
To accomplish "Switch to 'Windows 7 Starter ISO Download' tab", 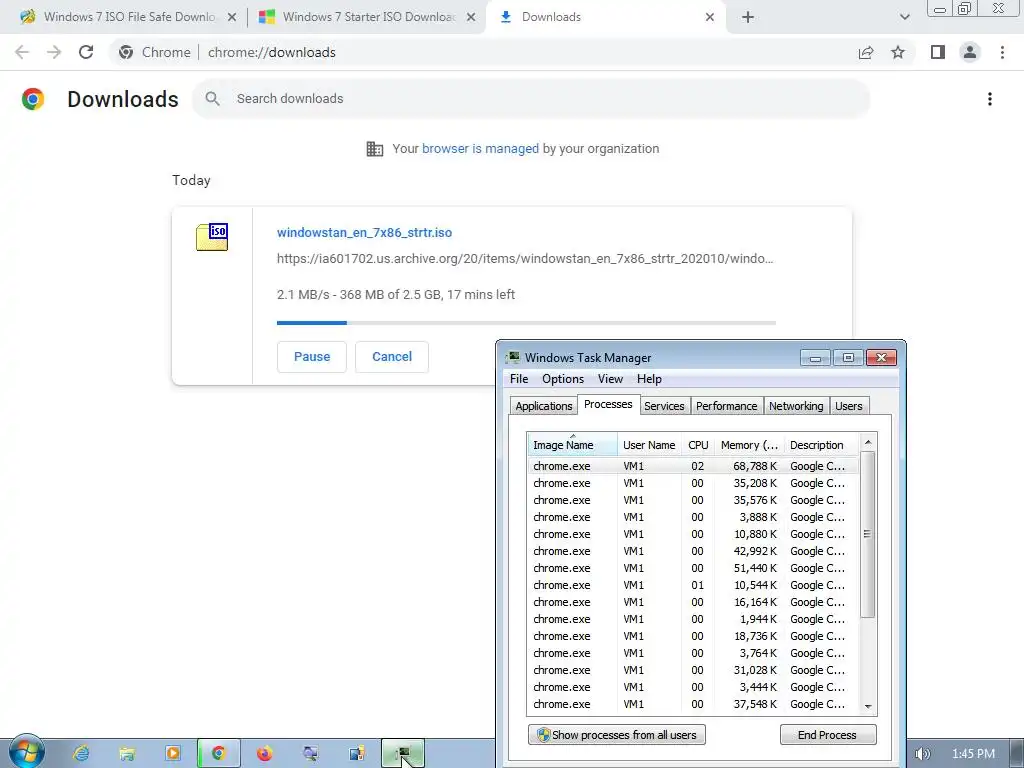I will (369, 17).
